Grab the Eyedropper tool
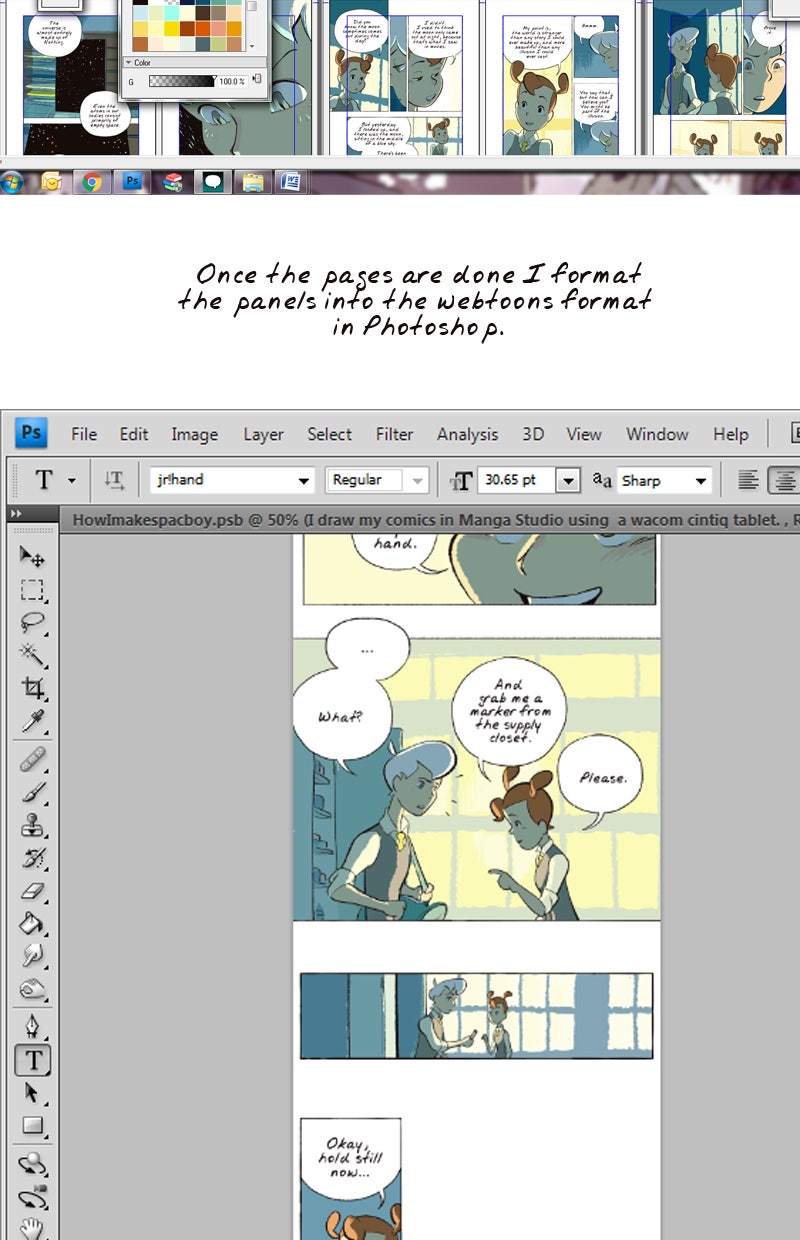Screen dimensions: 800x1240 click(33, 721)
